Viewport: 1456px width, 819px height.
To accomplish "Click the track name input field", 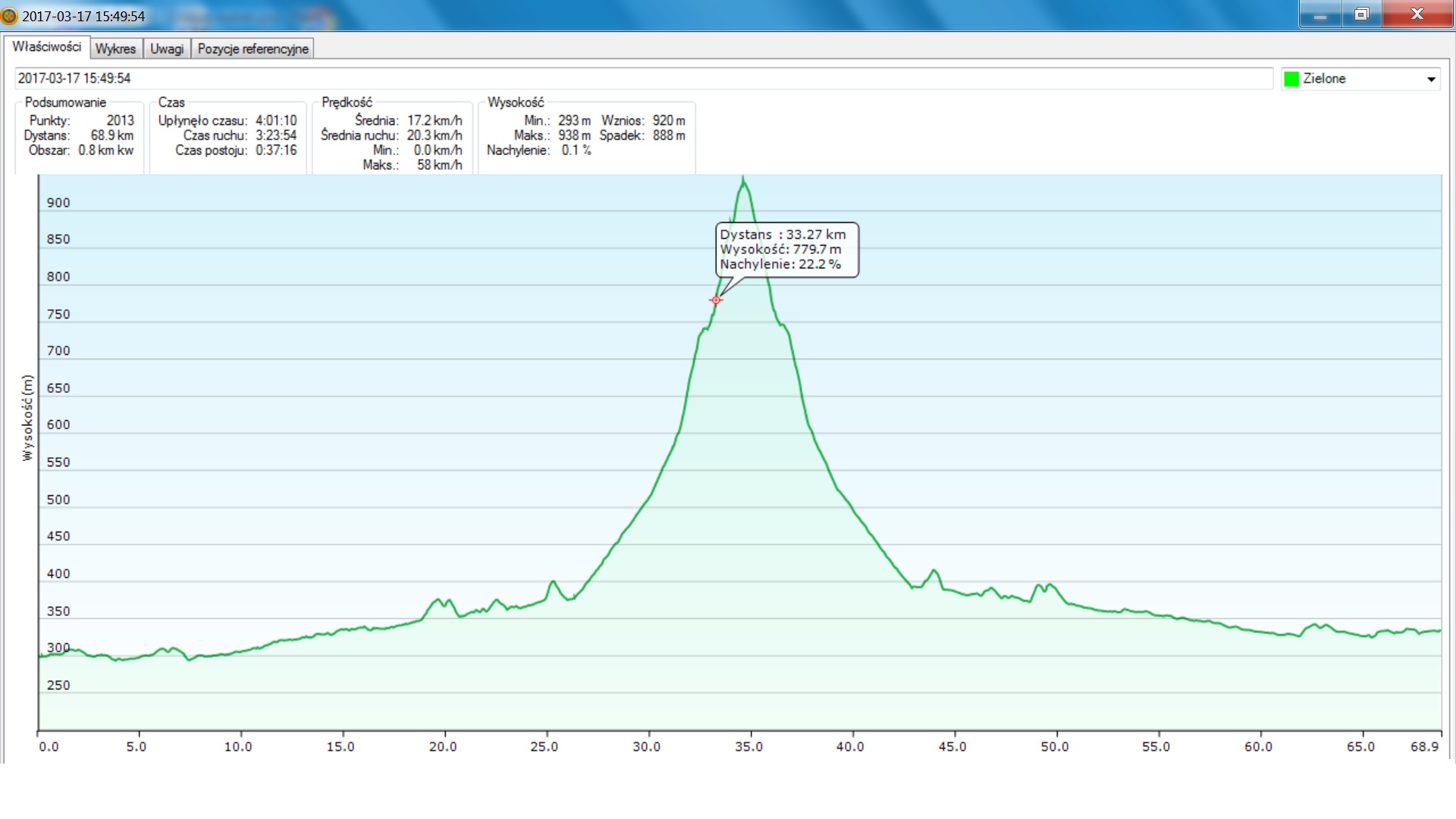I will point(643,78).
